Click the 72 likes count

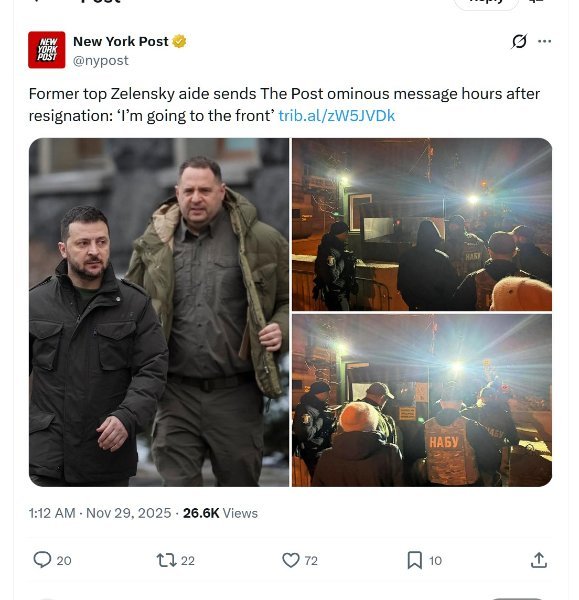(x=311, y=561)
